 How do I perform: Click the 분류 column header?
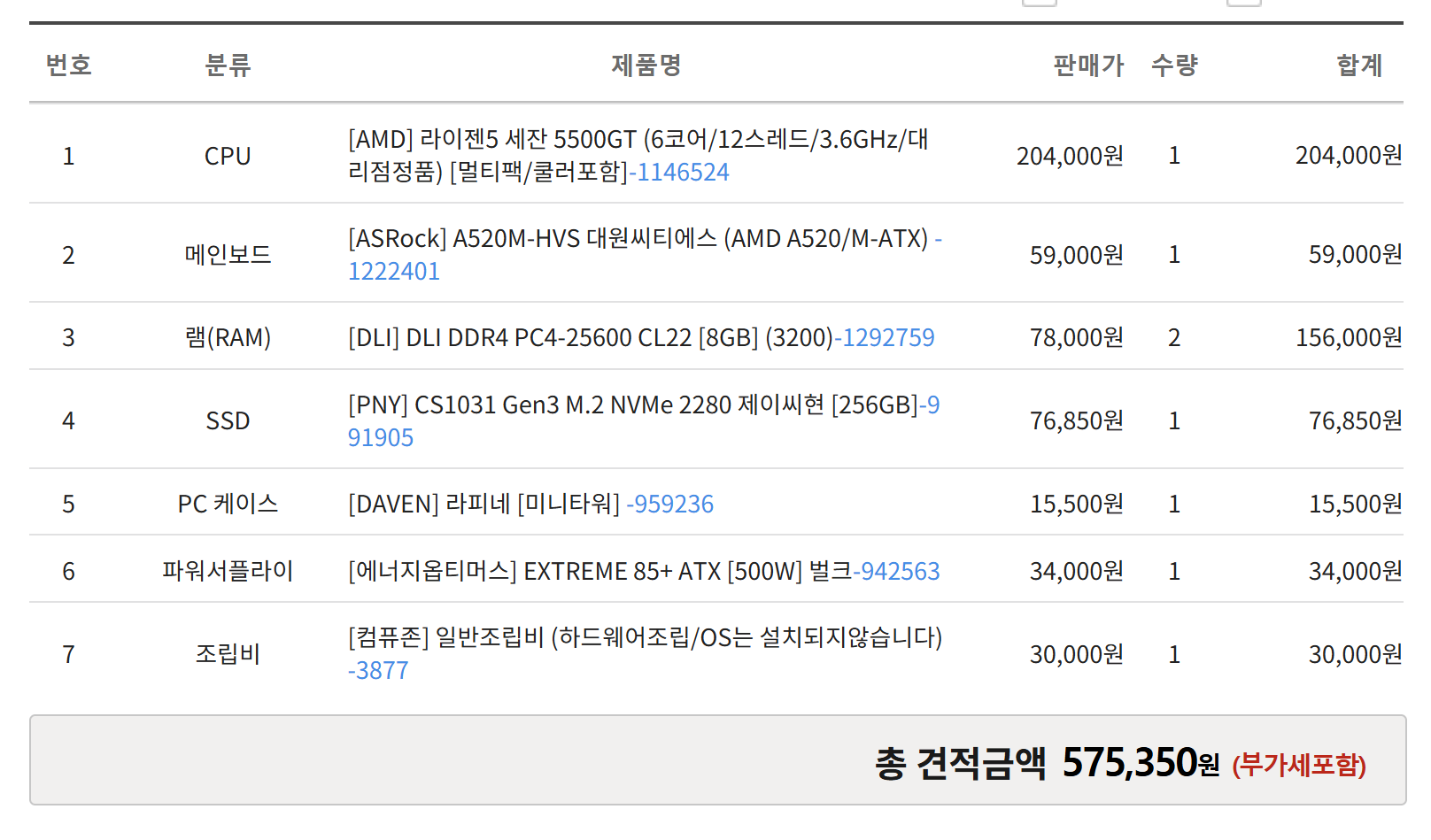coord(228,65)
